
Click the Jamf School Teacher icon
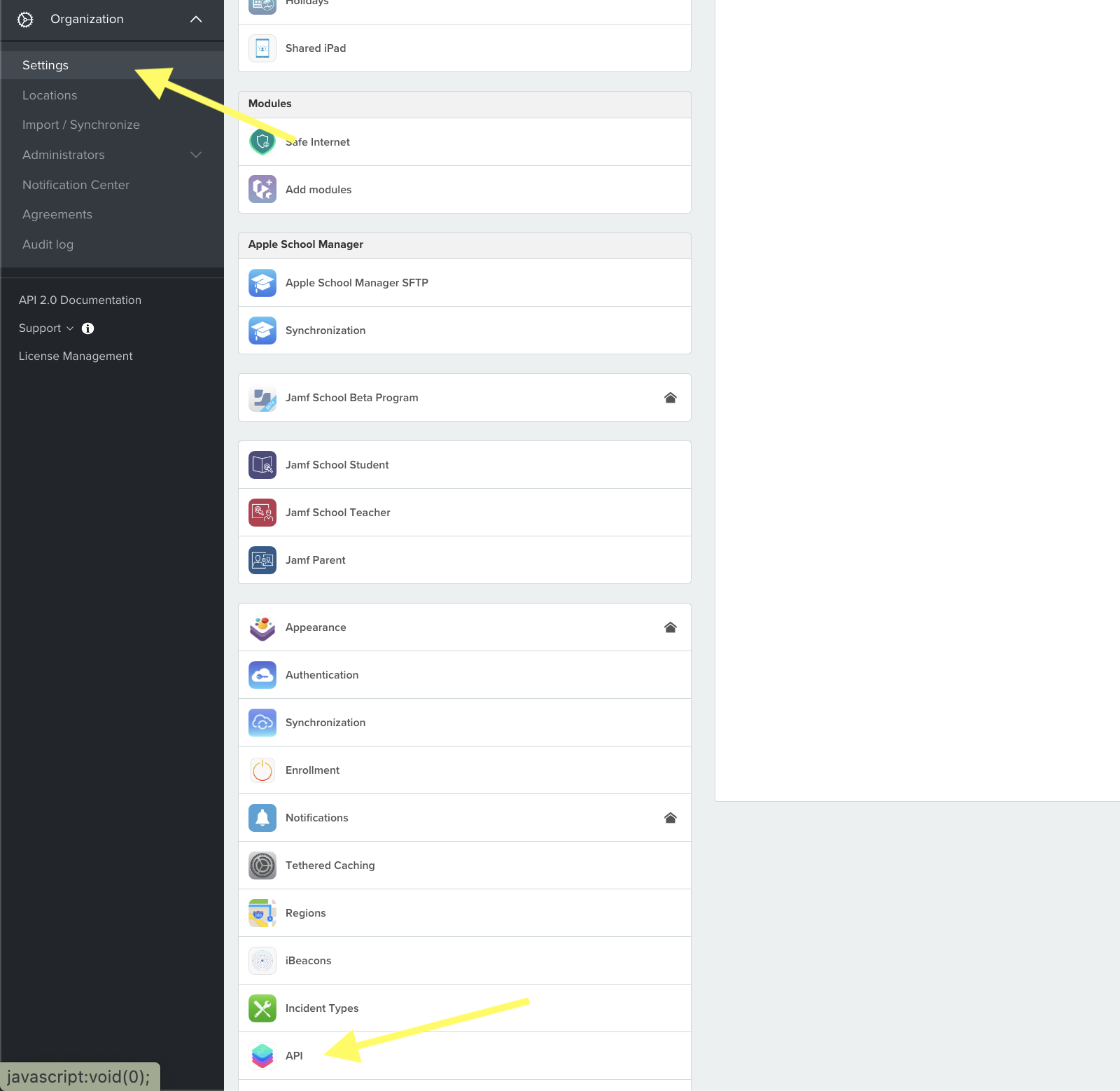(x=262, y=512)
